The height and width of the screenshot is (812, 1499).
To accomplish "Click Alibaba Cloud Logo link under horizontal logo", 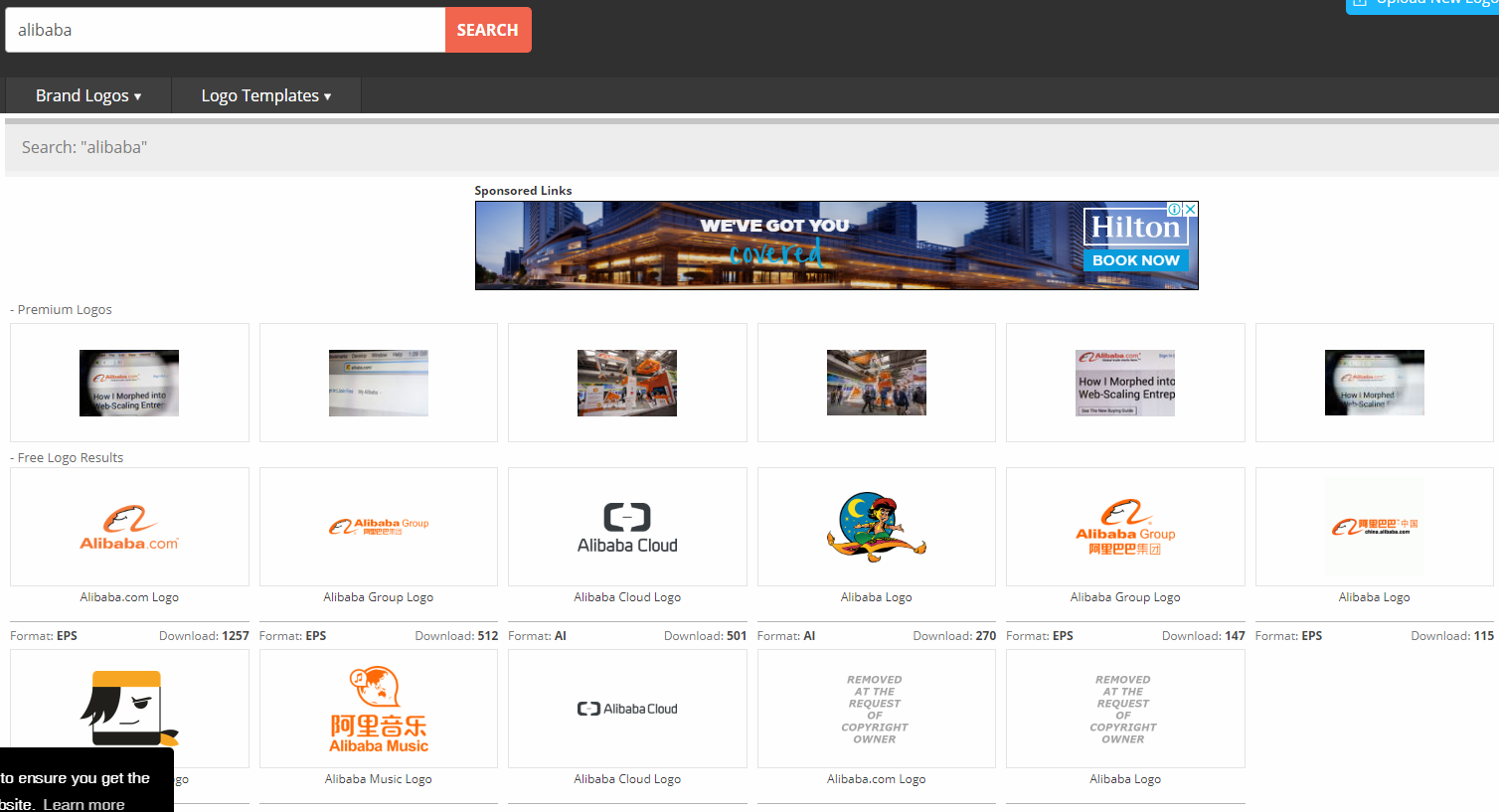I will pos(627,779).
